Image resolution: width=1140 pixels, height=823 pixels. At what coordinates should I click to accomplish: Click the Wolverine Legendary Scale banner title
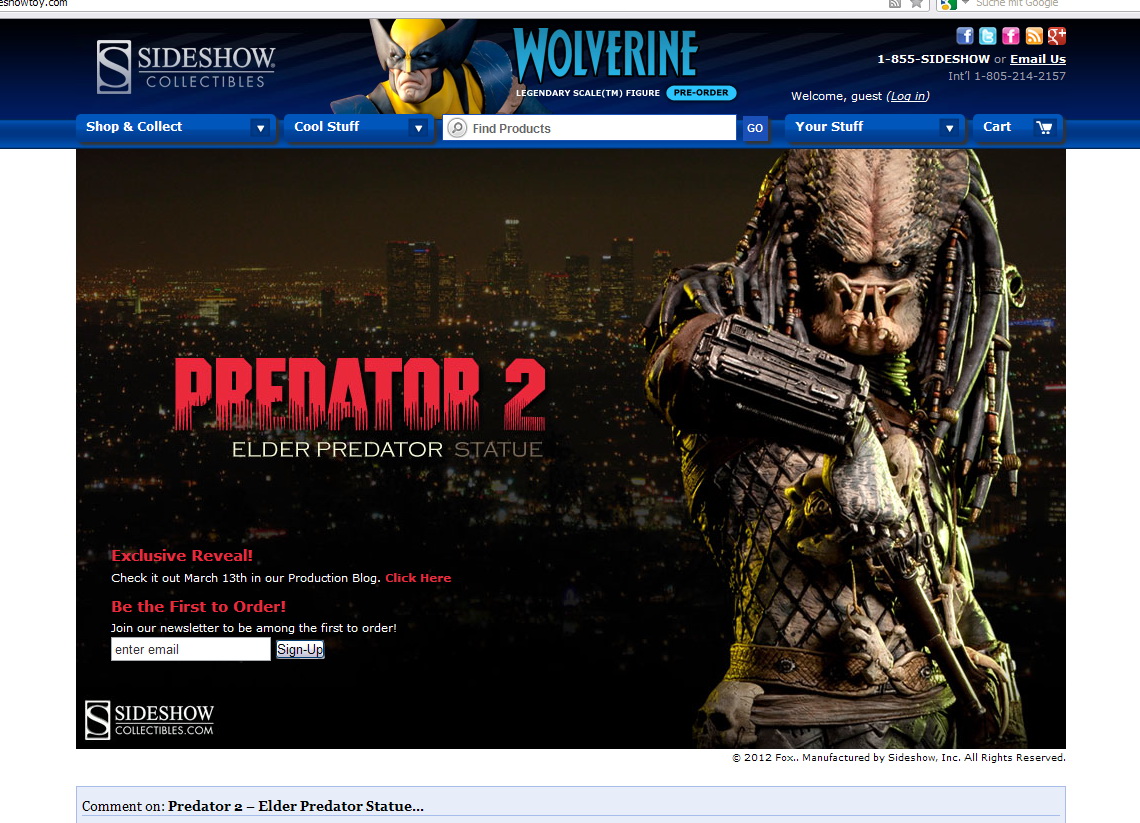click(x=605, y=53)
